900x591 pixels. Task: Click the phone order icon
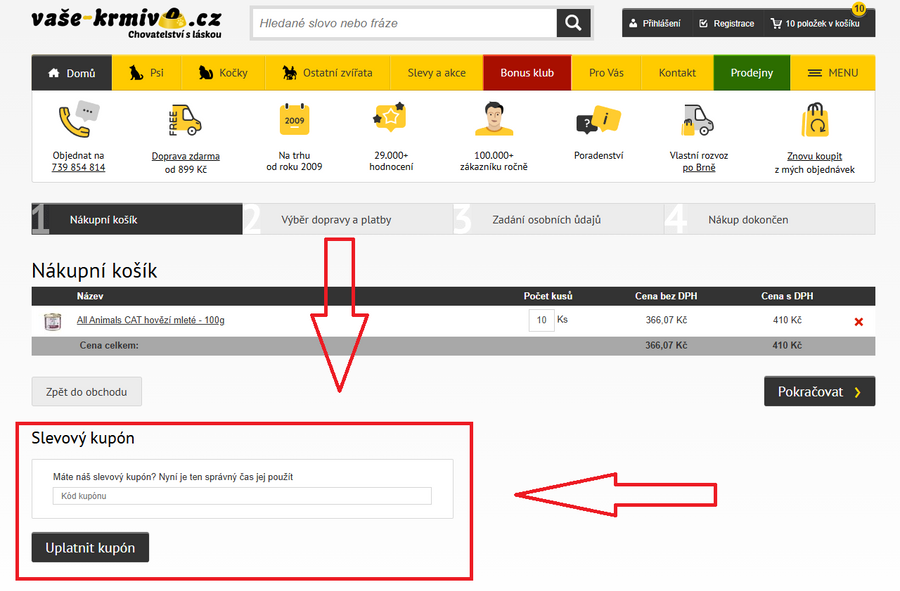point(78,120)
